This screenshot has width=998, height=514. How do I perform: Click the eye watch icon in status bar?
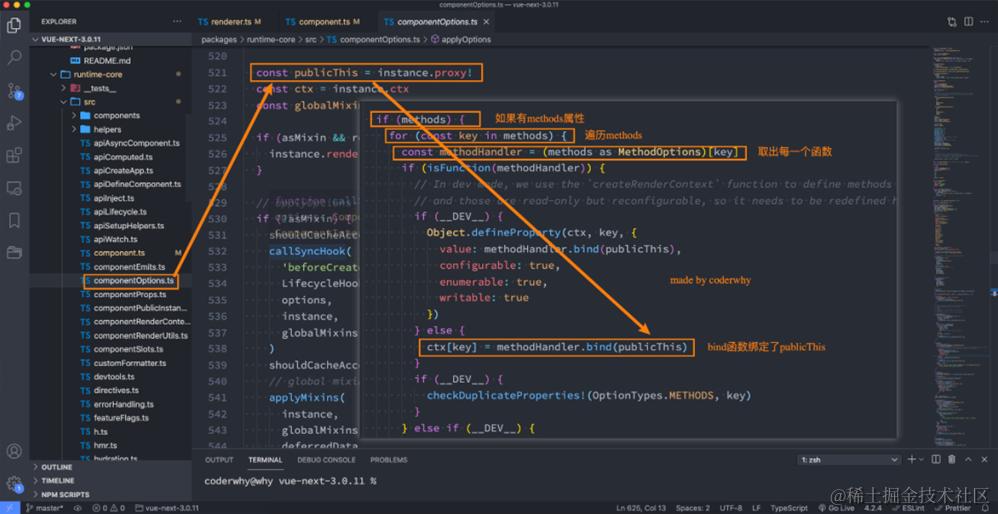(x=78, y=508)
